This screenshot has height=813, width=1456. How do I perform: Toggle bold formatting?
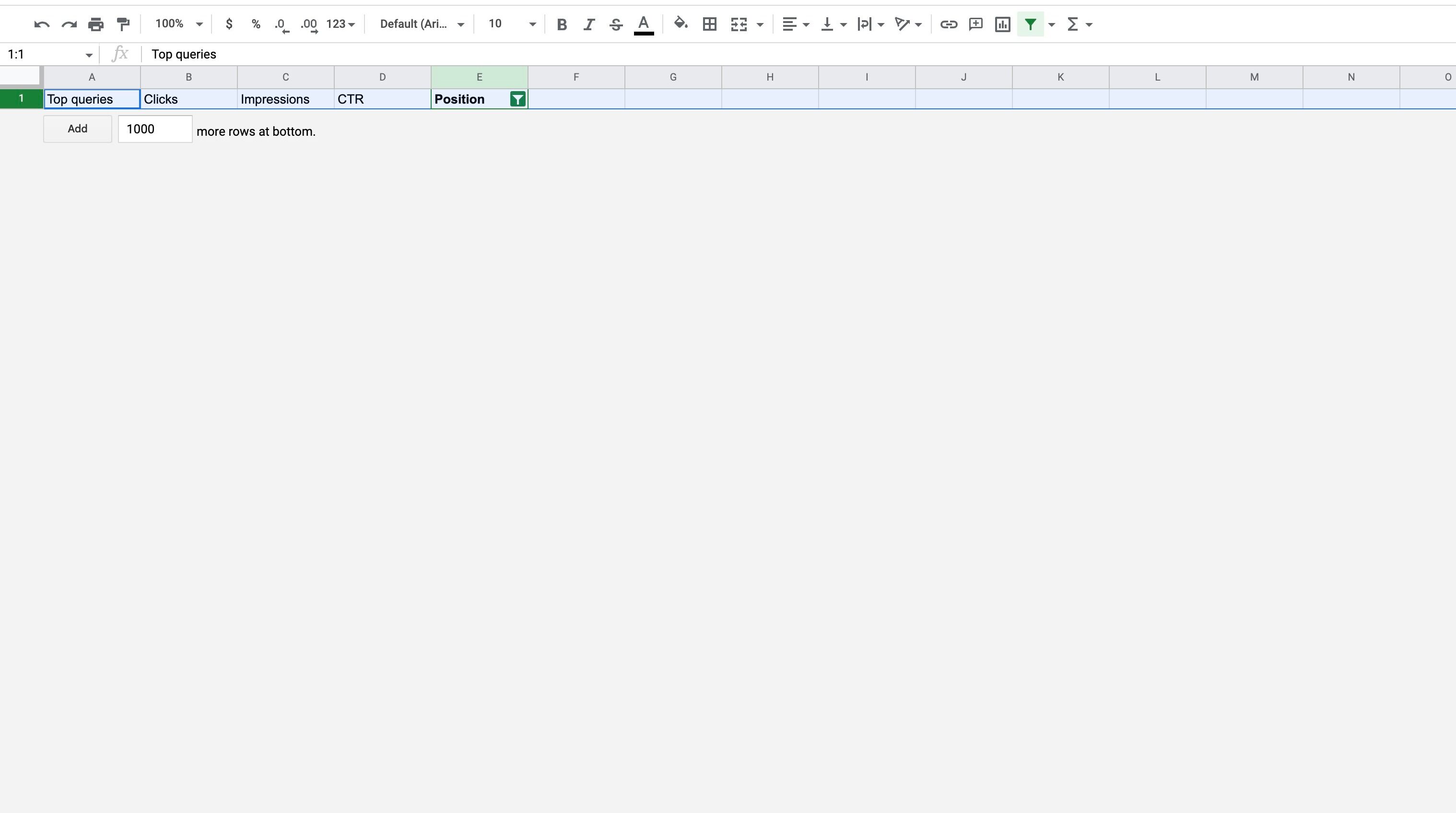click(x=562, y=24)
